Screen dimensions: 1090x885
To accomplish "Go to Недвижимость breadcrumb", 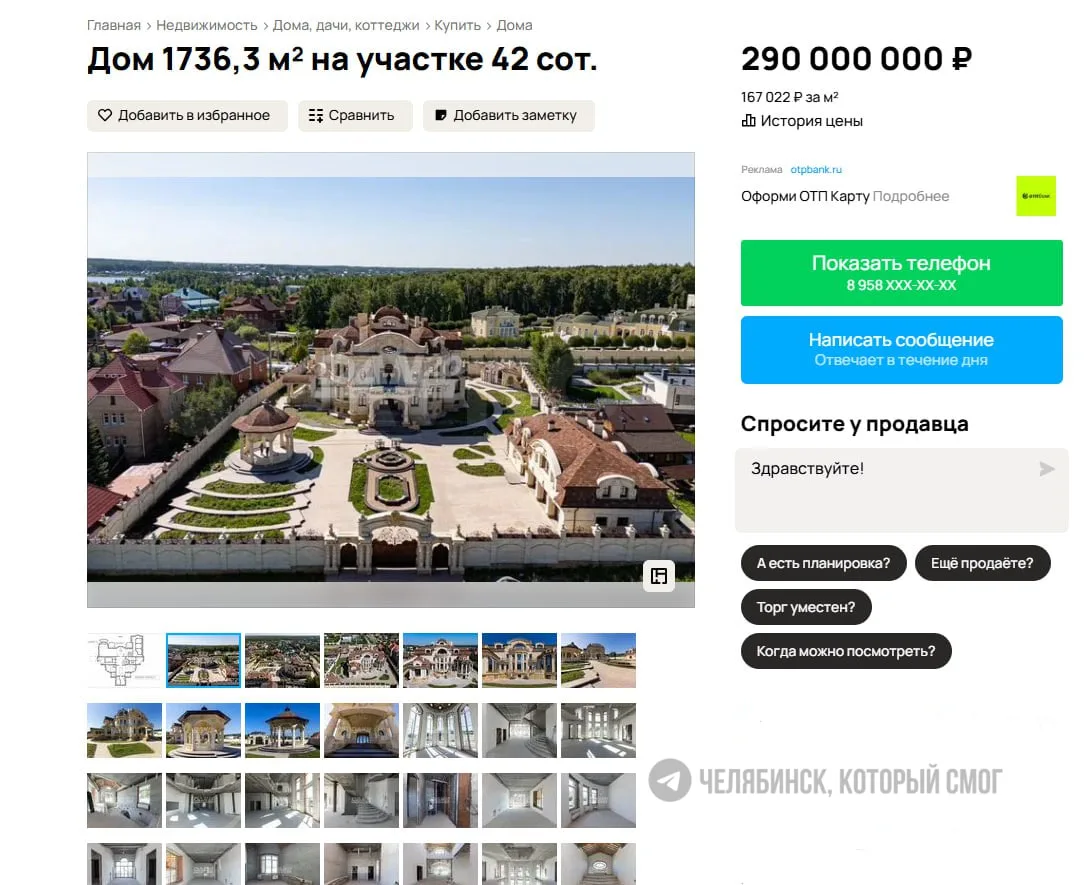I will coord(207,26).
